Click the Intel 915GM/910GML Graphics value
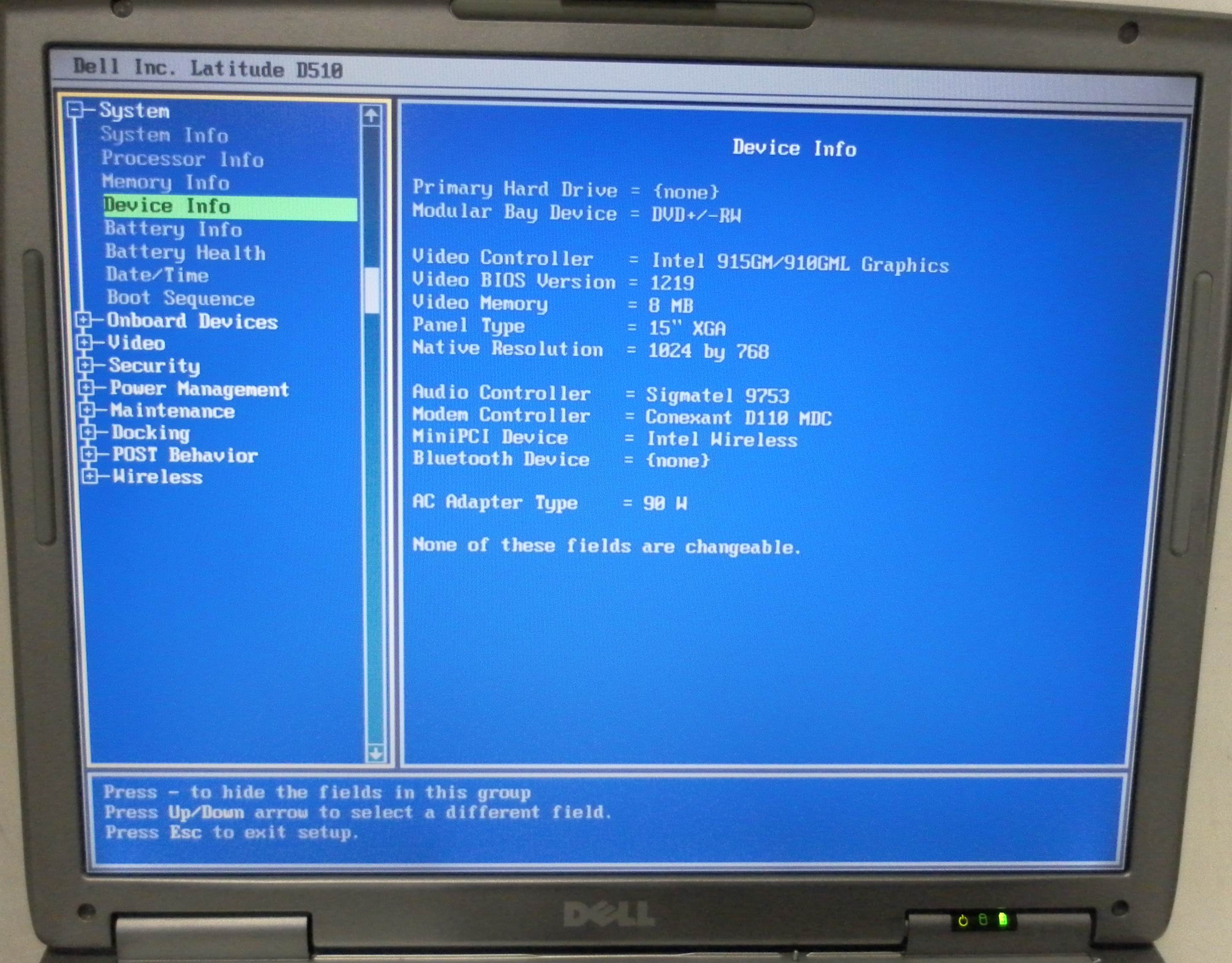The image size is (1232, 963). click(800, 263)
